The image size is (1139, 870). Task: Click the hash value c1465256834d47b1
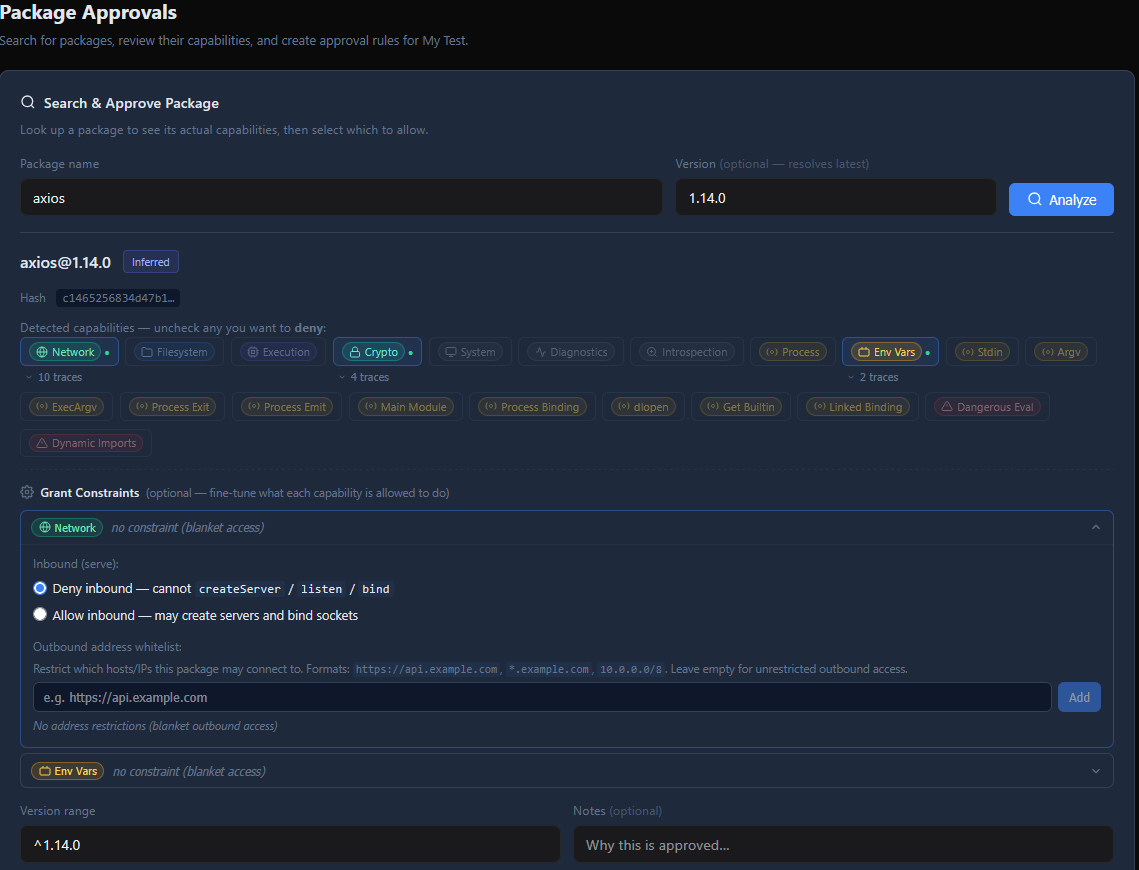click(x=118, y=298)
